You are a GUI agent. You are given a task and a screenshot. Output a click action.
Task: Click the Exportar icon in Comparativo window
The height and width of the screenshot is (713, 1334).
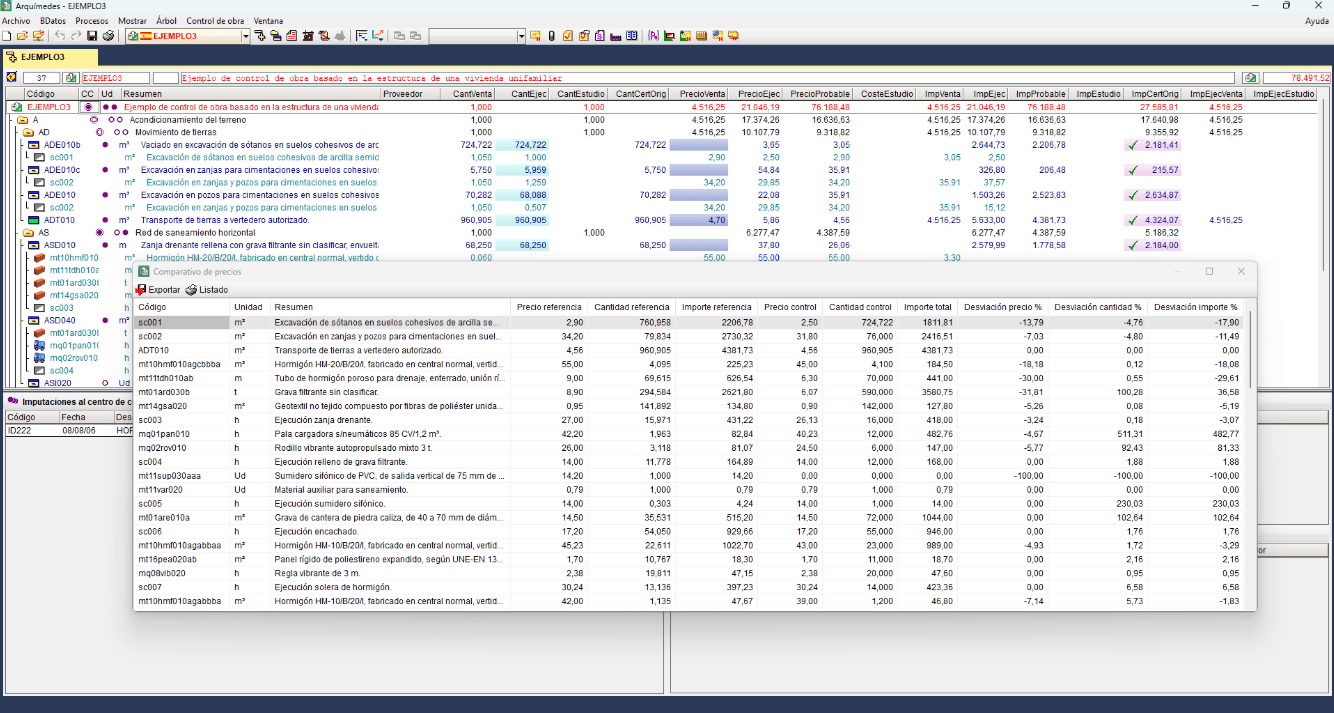point(141,290)
